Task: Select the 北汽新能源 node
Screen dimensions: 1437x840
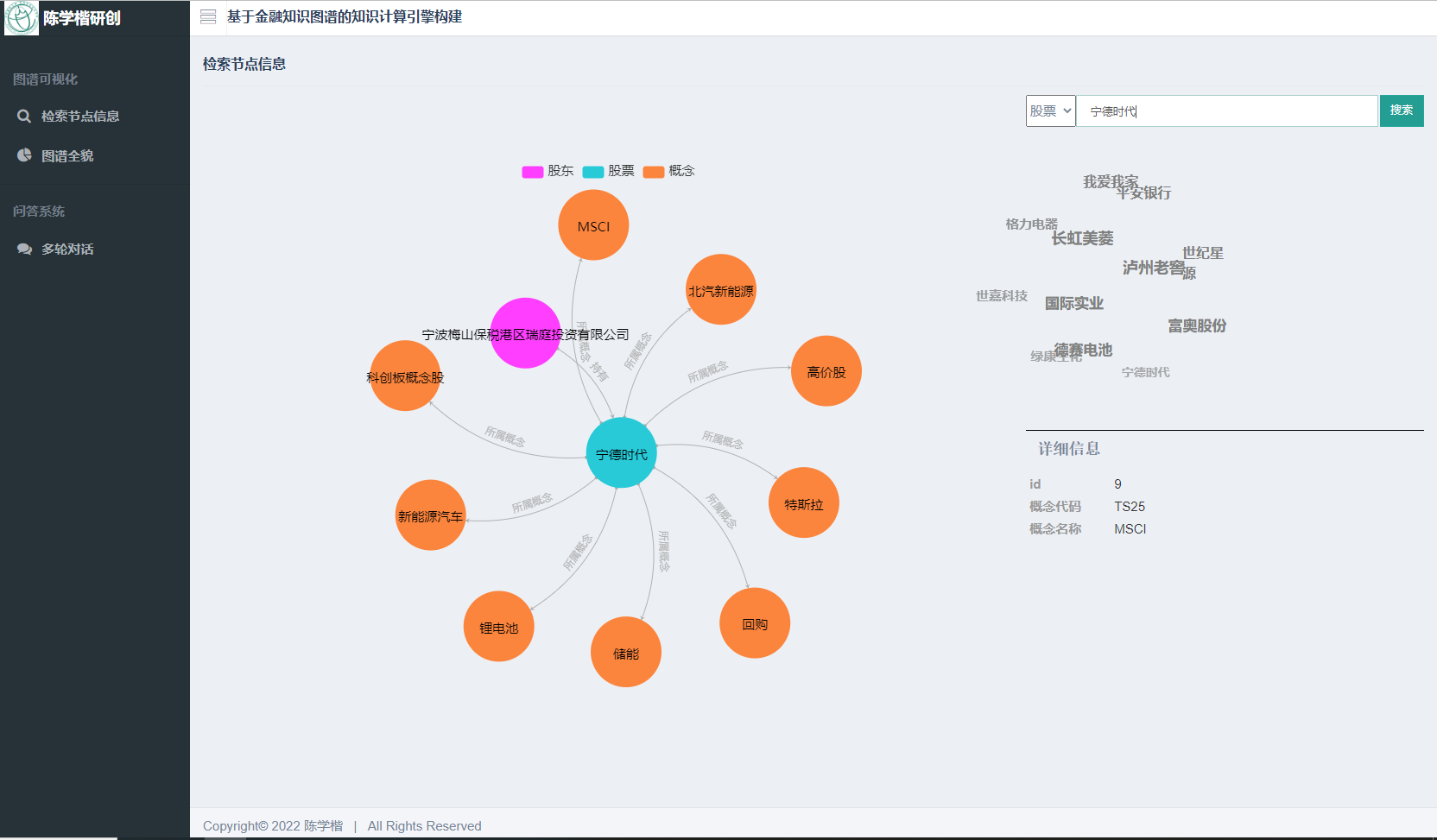Action: [x=721, y=290]
